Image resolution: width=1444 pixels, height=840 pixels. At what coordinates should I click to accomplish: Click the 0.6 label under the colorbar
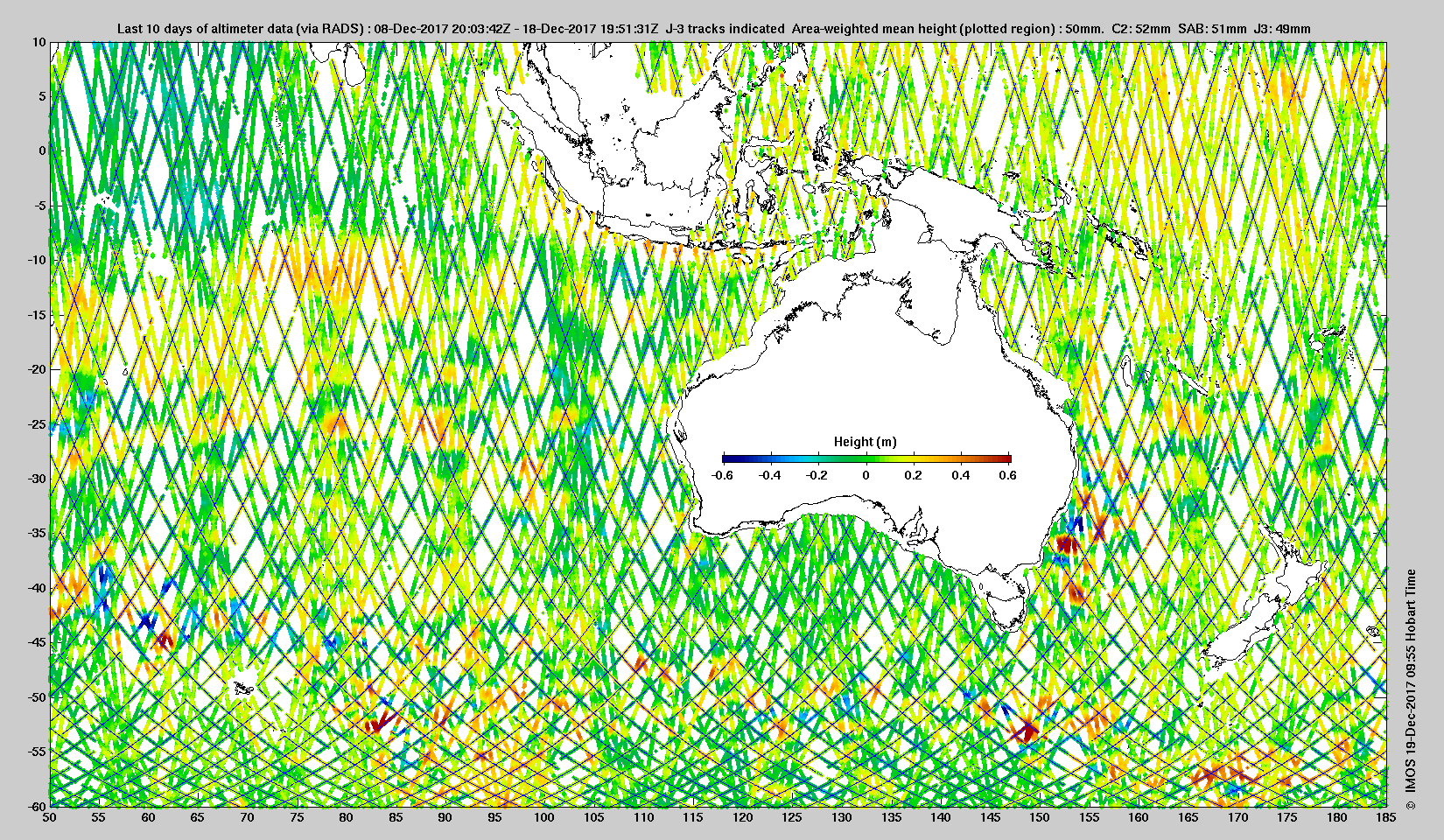(1007, 475)
